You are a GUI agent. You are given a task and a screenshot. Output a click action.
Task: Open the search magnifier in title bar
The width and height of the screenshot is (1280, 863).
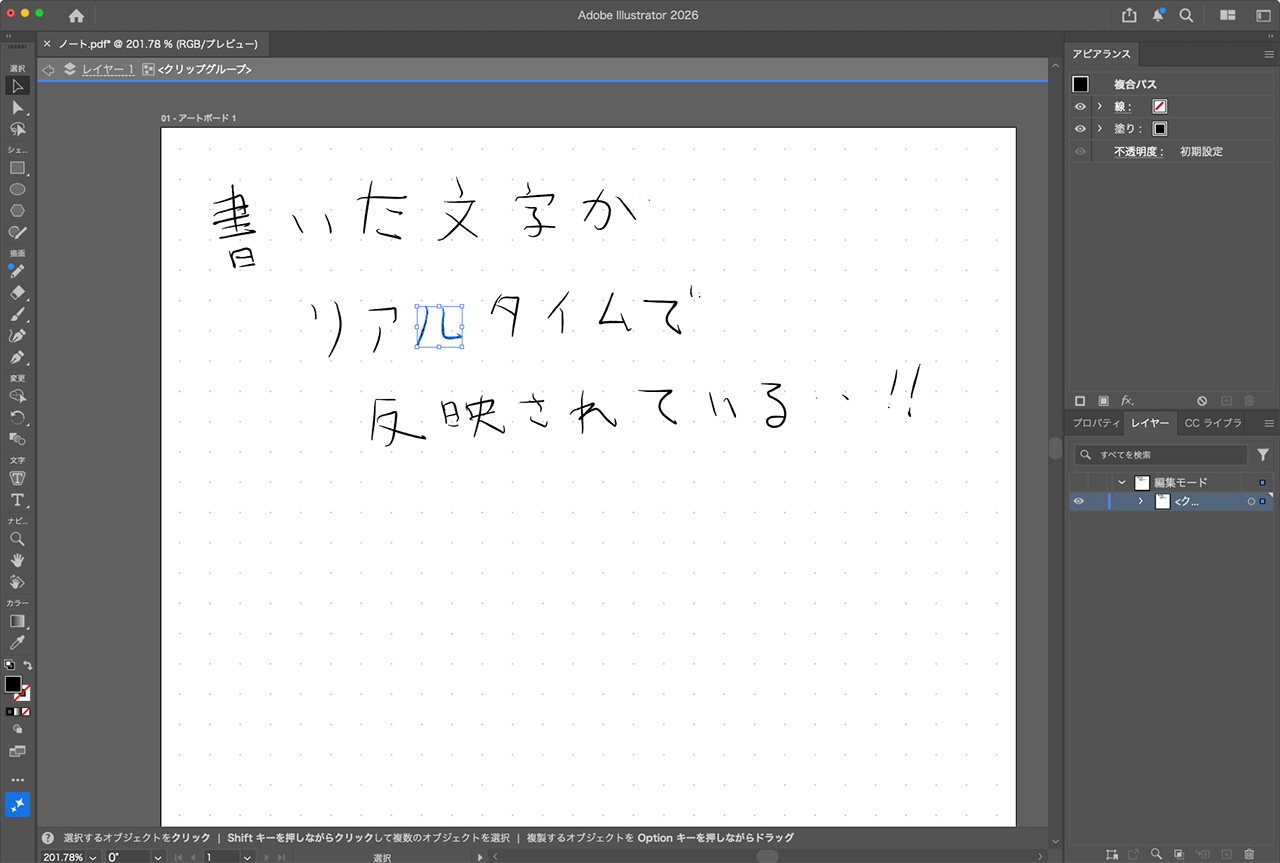tap(1186, 15)
